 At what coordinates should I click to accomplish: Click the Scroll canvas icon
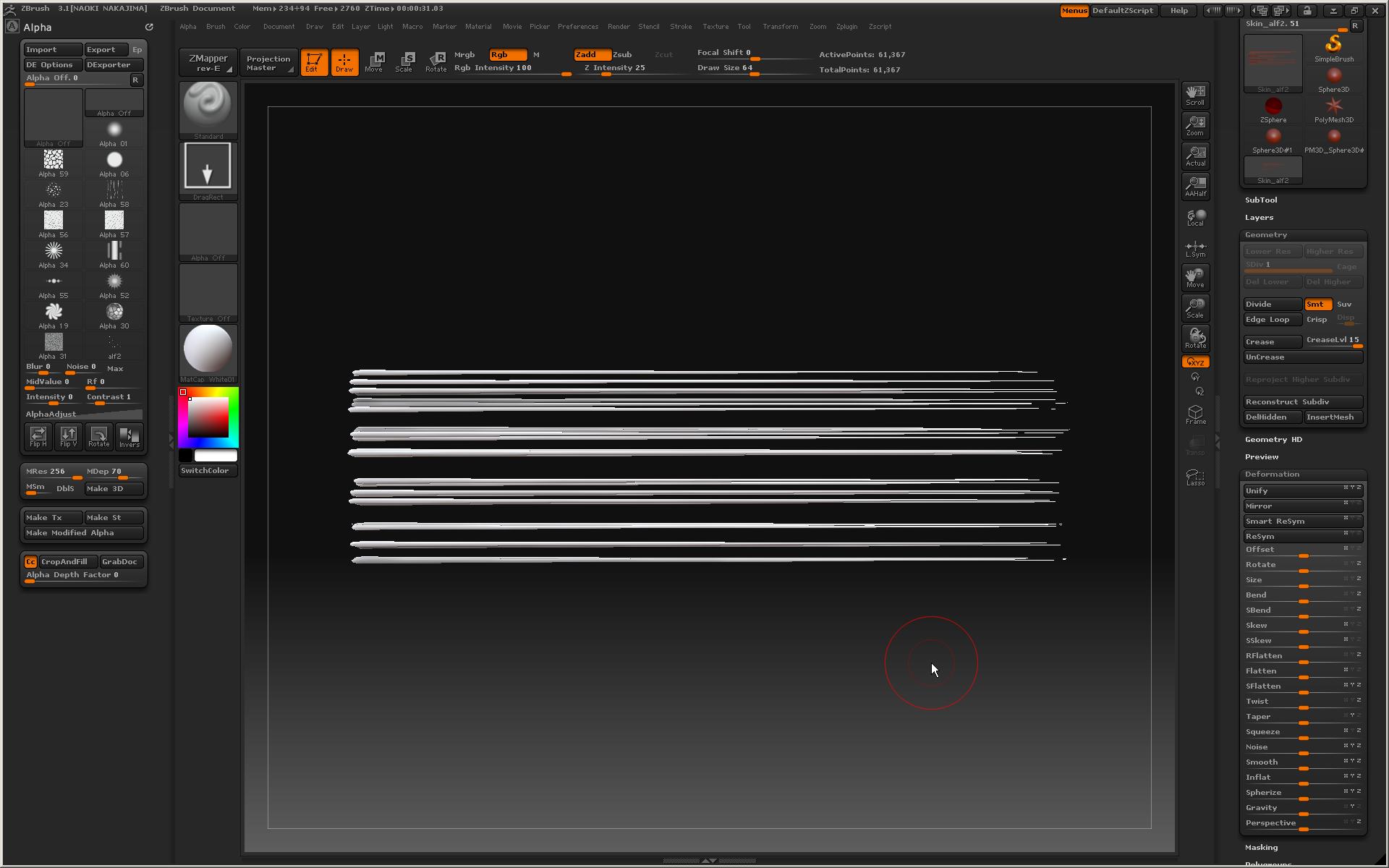[1195, 95]
